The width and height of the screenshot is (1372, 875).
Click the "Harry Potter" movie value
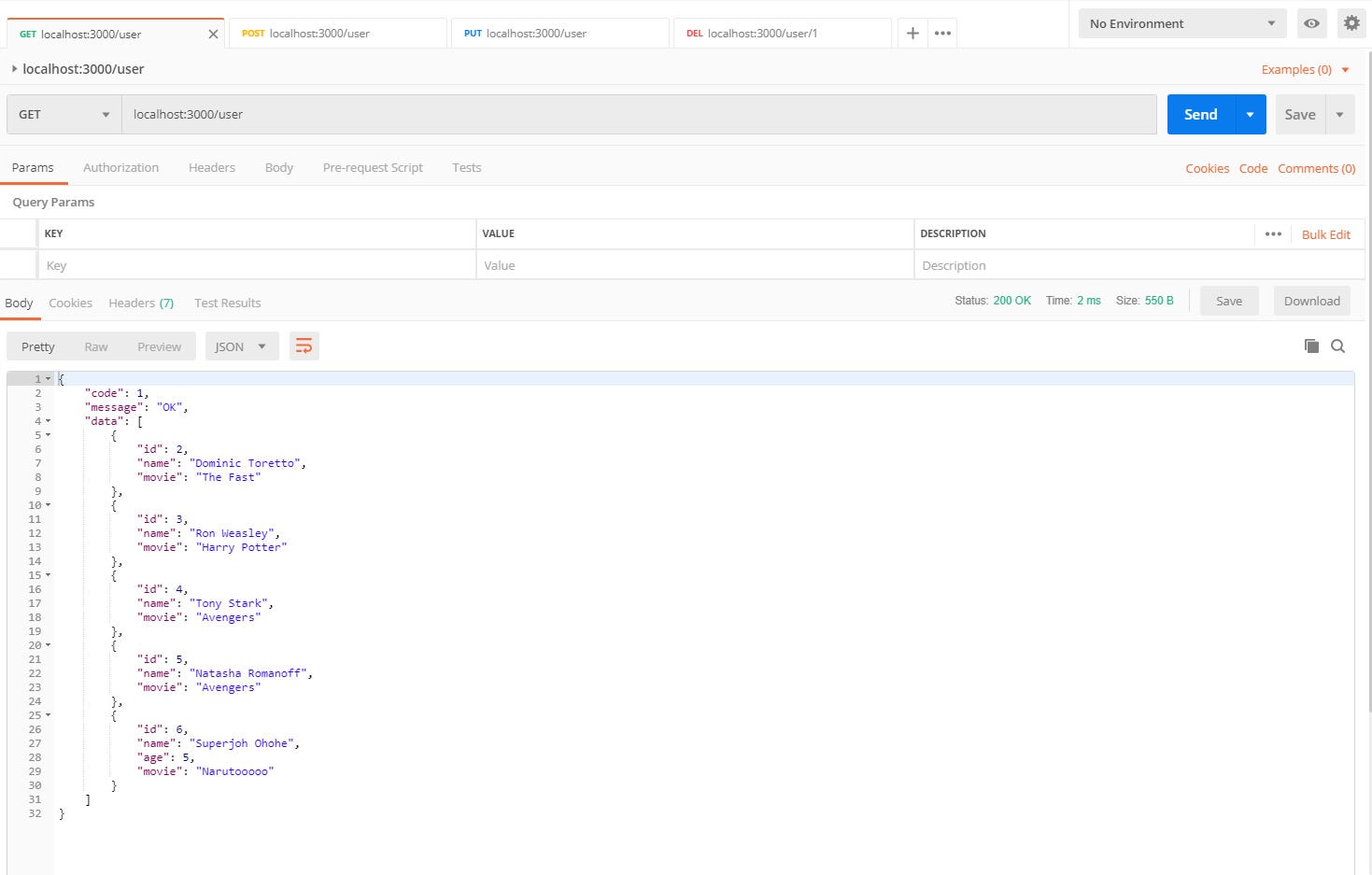[242, 547]
